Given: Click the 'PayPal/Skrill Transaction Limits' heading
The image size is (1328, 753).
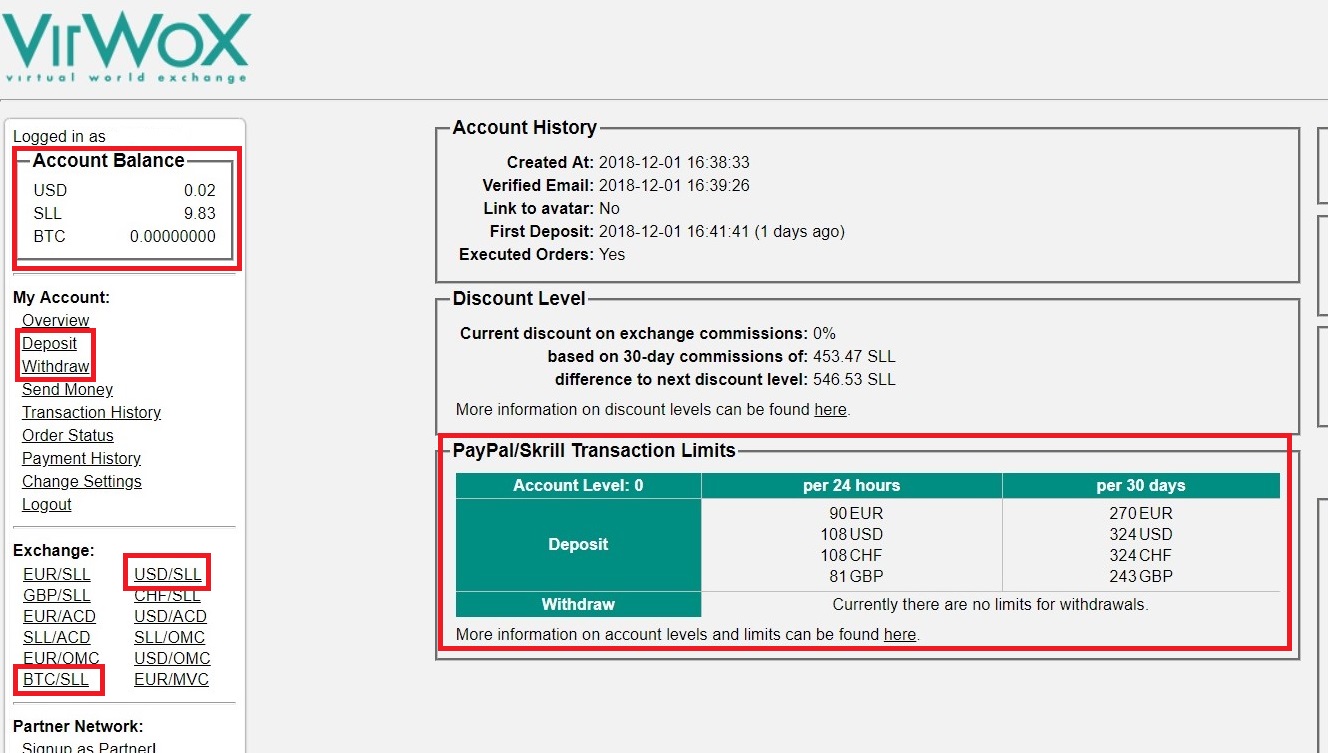Looking at the screenshot, I should 594,451.
